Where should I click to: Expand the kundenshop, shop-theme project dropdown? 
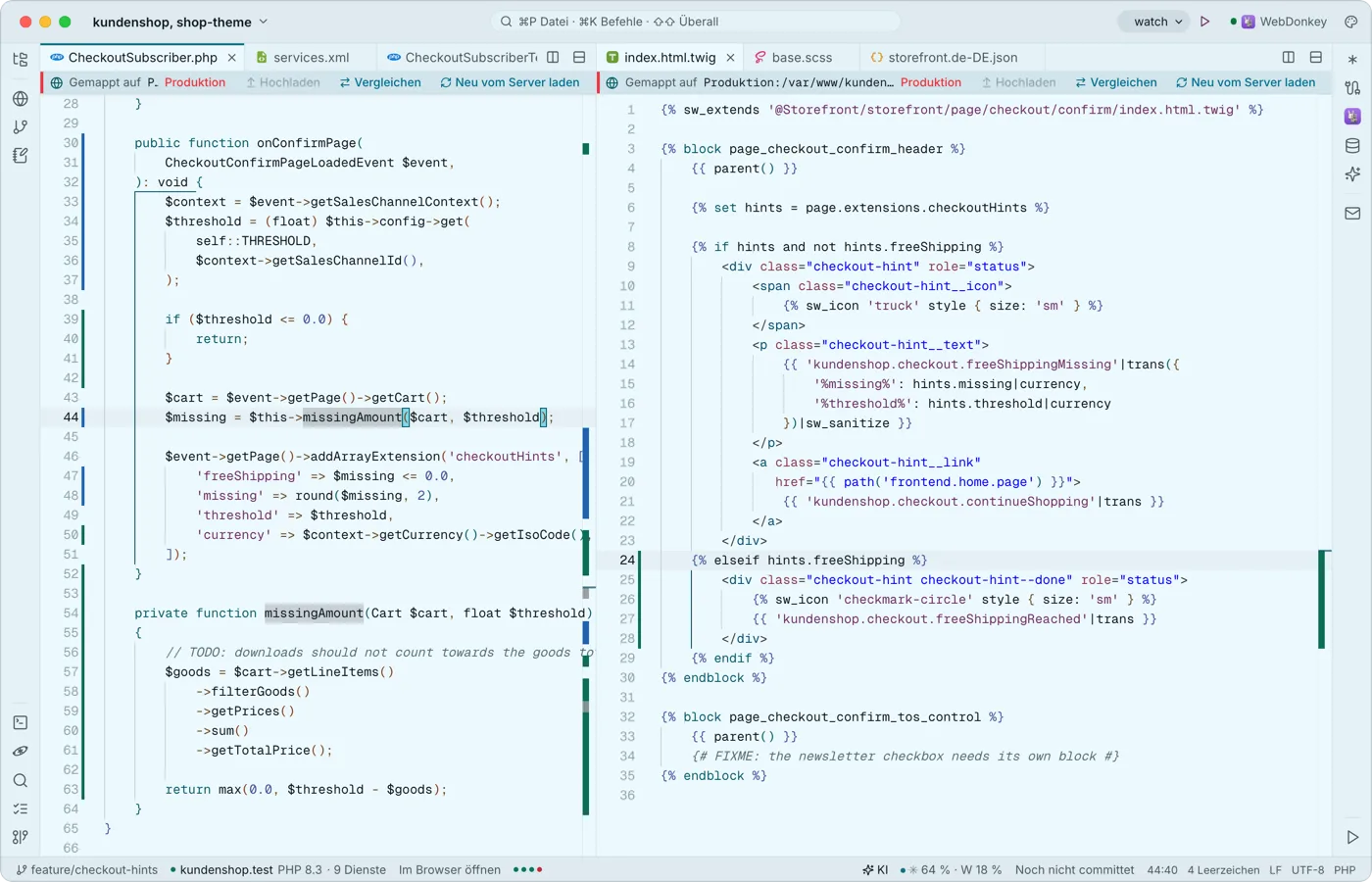click(180, 22)
